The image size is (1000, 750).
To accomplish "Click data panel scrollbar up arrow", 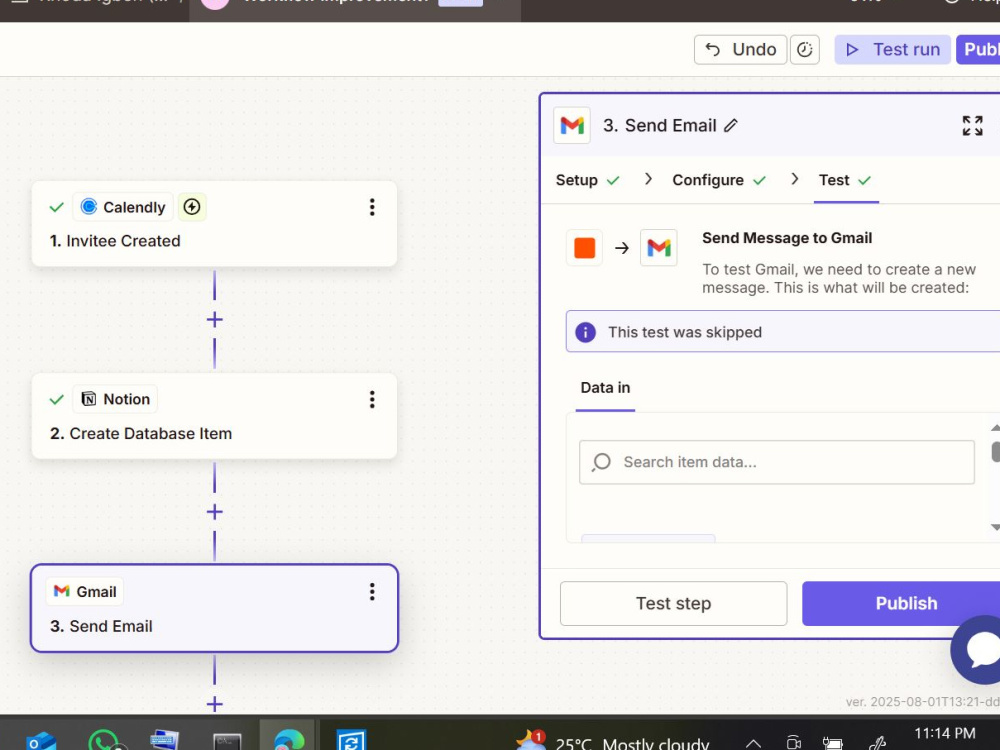I will 995,427.
